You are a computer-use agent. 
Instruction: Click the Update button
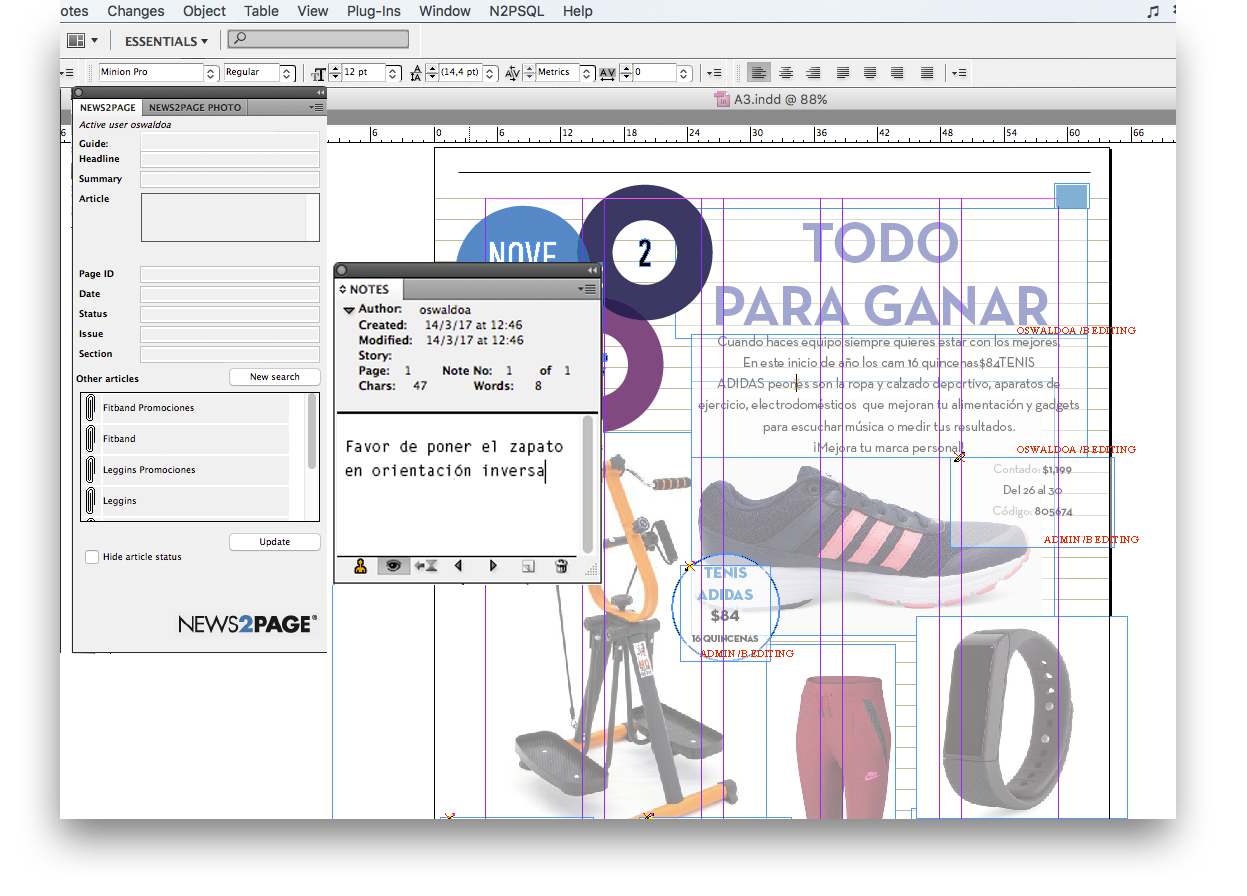point(275,542)
